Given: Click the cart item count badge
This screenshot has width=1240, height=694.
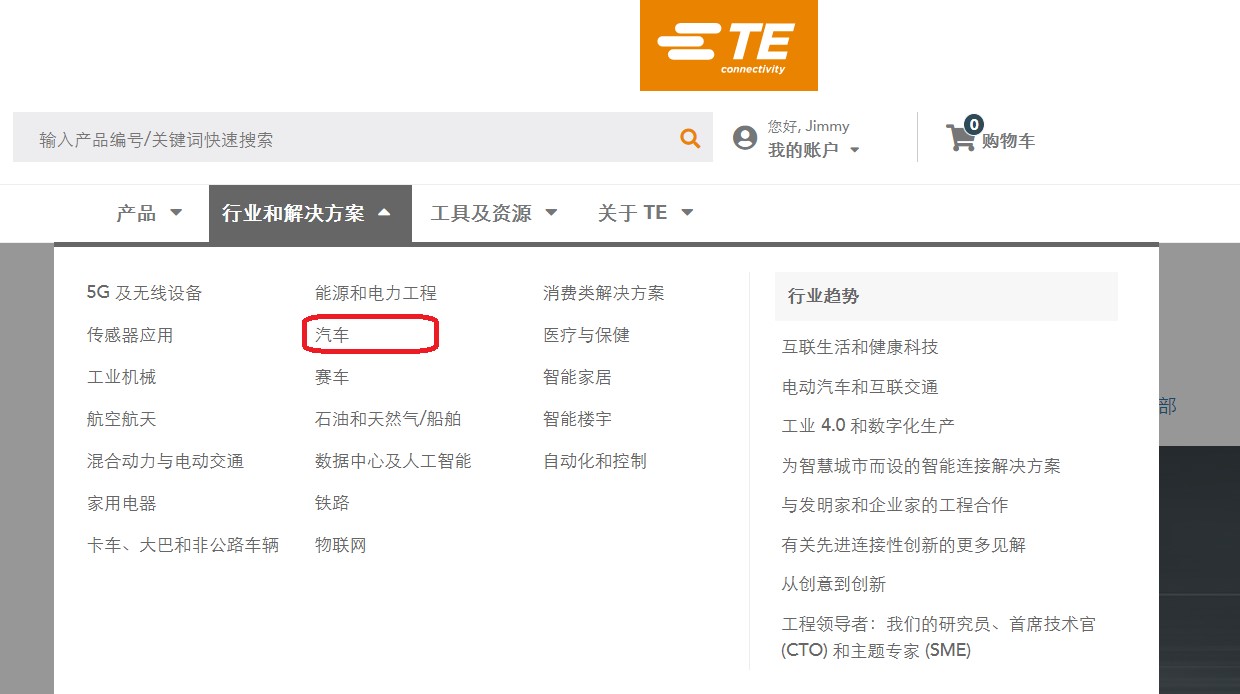Looking at the screenshot, I should point(973,125).
